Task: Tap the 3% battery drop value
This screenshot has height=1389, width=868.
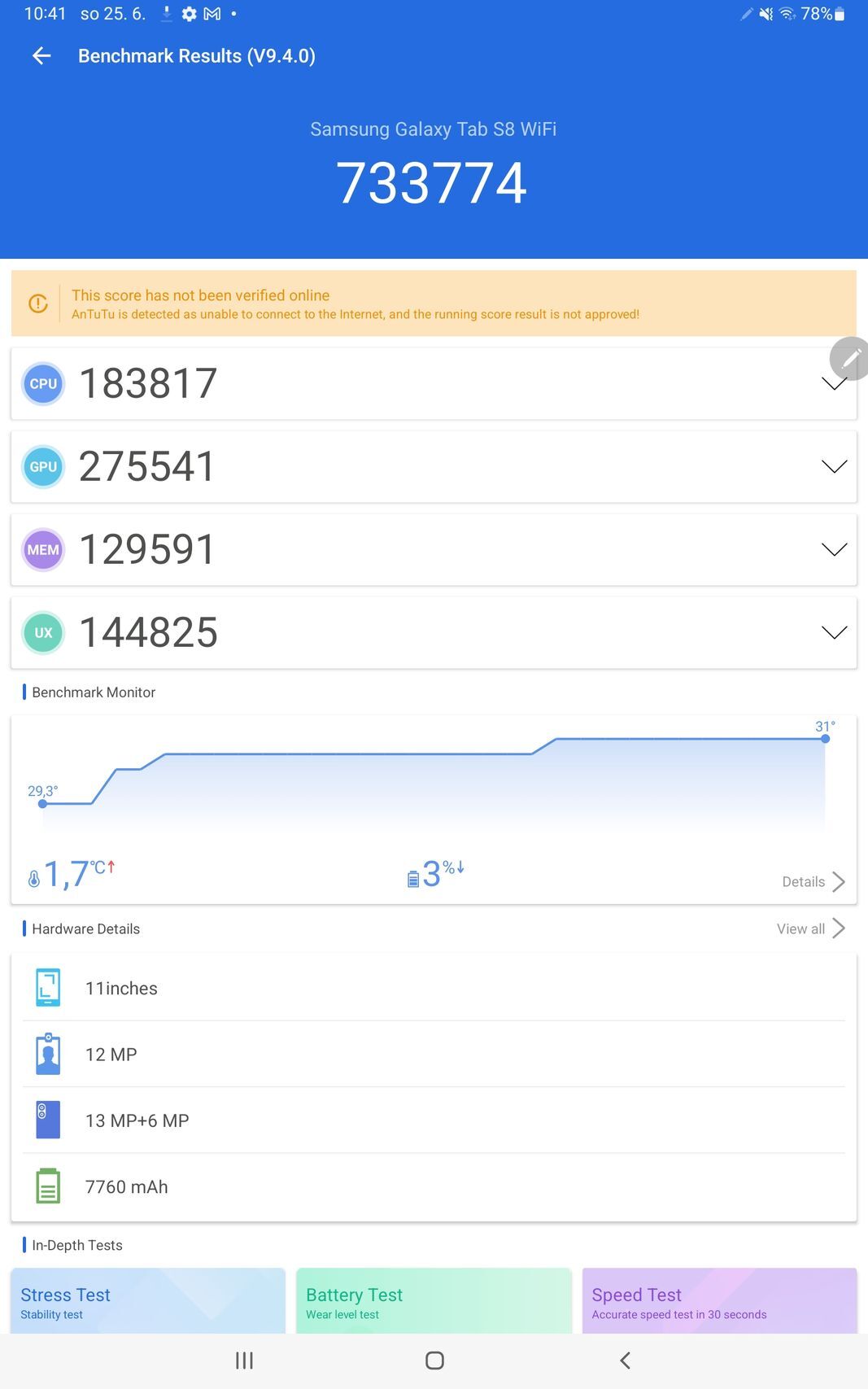Action: pyautogui.click(x=443, y=875)
